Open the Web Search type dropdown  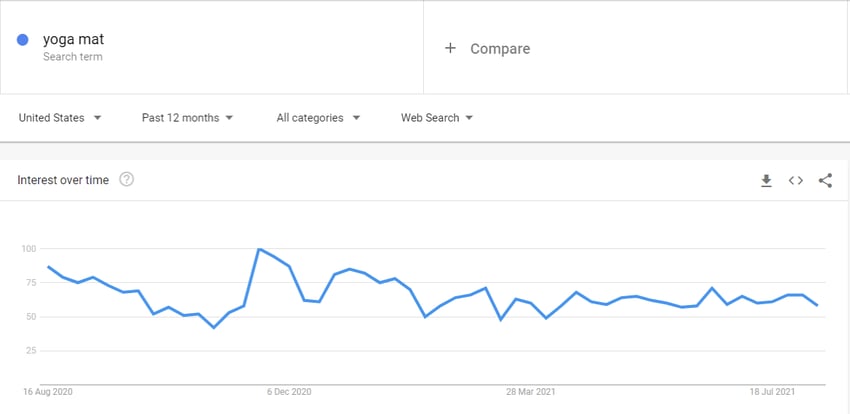[x=437, y=118]
